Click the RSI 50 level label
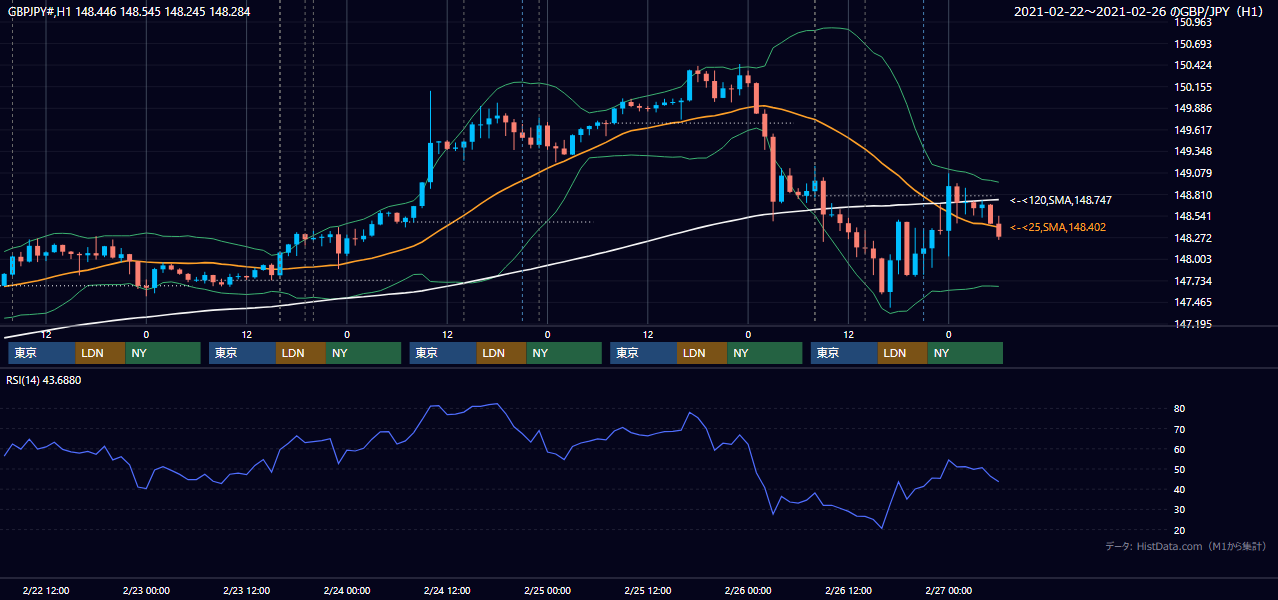The image size is (1278, 600). tap(1180, 469)
